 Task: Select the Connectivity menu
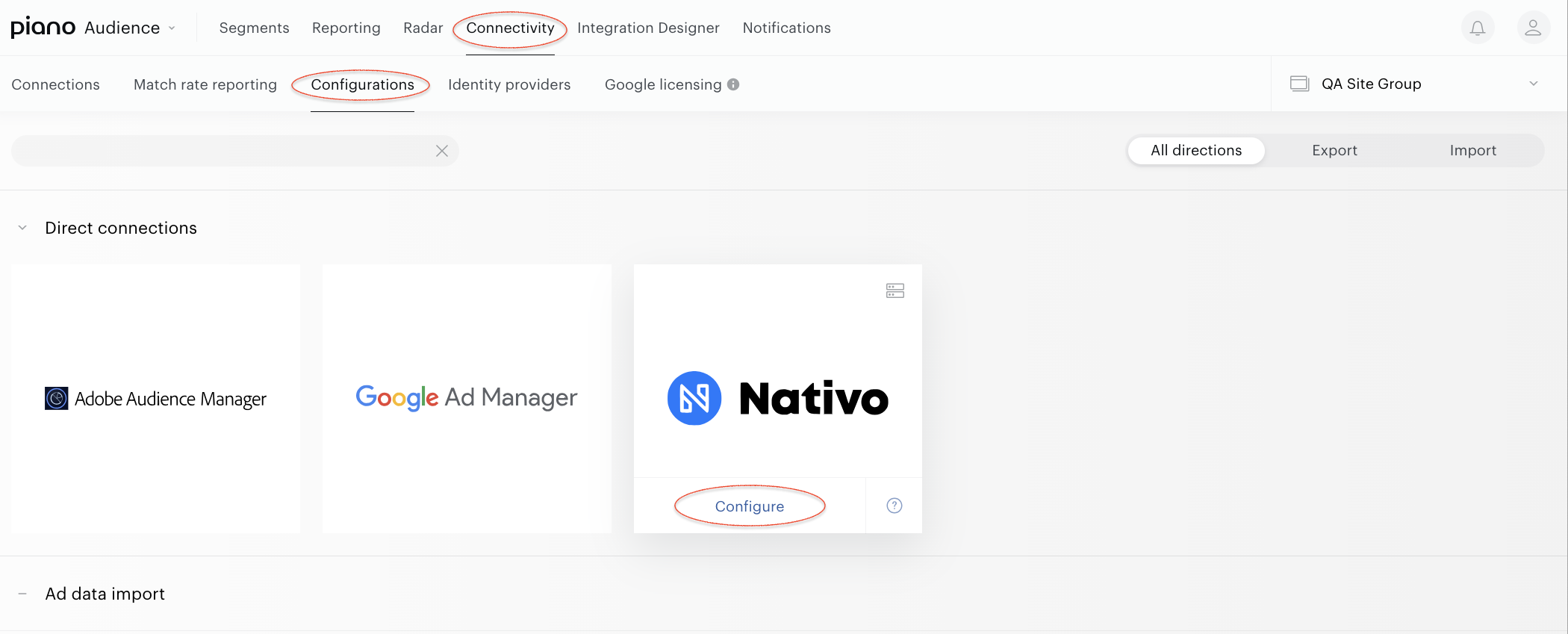click(511, 28)
